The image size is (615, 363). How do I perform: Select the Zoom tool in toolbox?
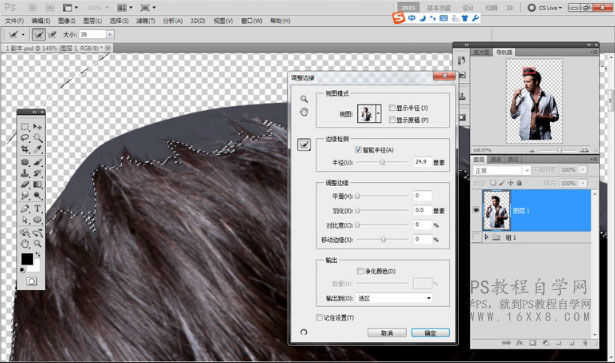(38, 244)
